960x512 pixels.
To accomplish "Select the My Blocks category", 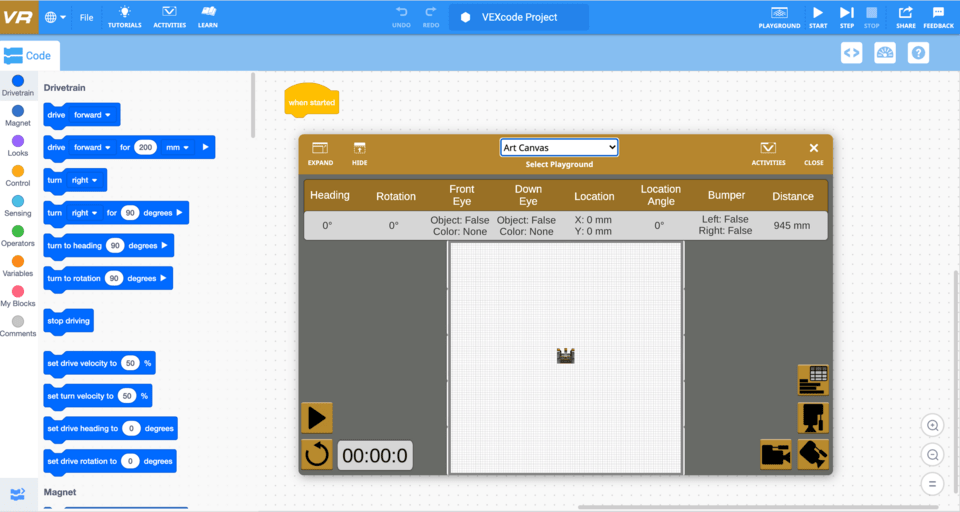I will pyautogui.click(x=18, y=296).
